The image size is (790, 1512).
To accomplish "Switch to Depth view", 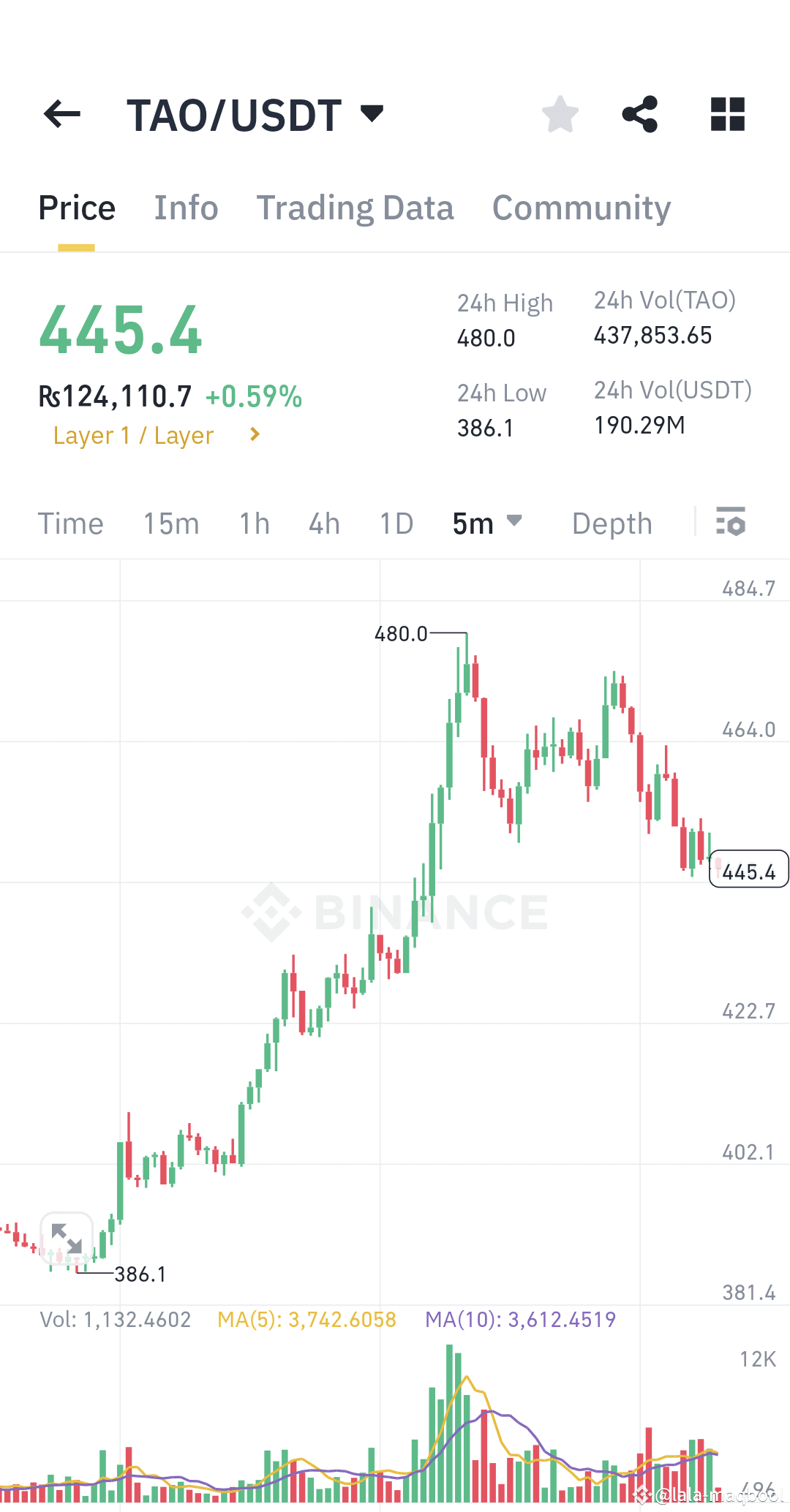I will 612,523.
